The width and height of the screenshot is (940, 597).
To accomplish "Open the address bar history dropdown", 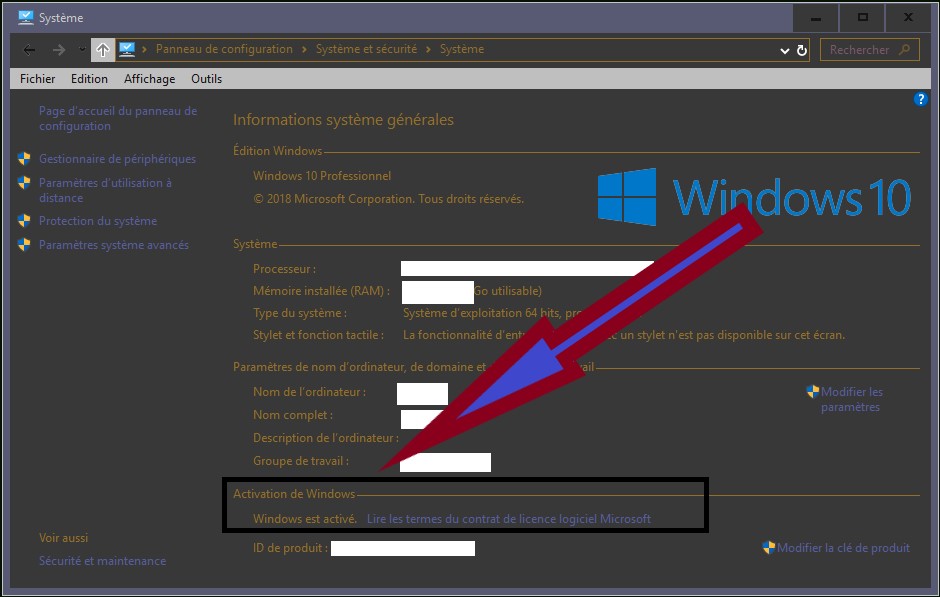I will tap(784, 50).
